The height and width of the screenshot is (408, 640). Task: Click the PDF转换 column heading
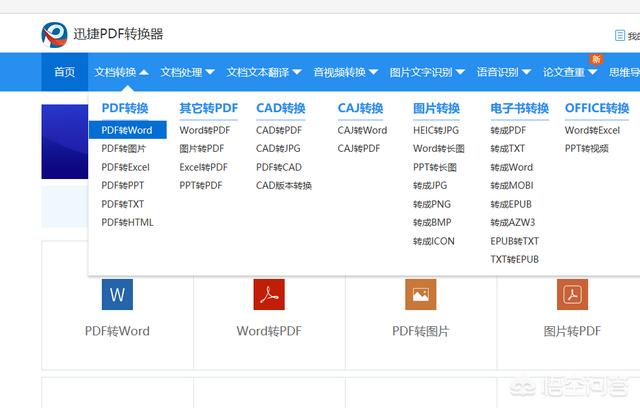point(125,108)
